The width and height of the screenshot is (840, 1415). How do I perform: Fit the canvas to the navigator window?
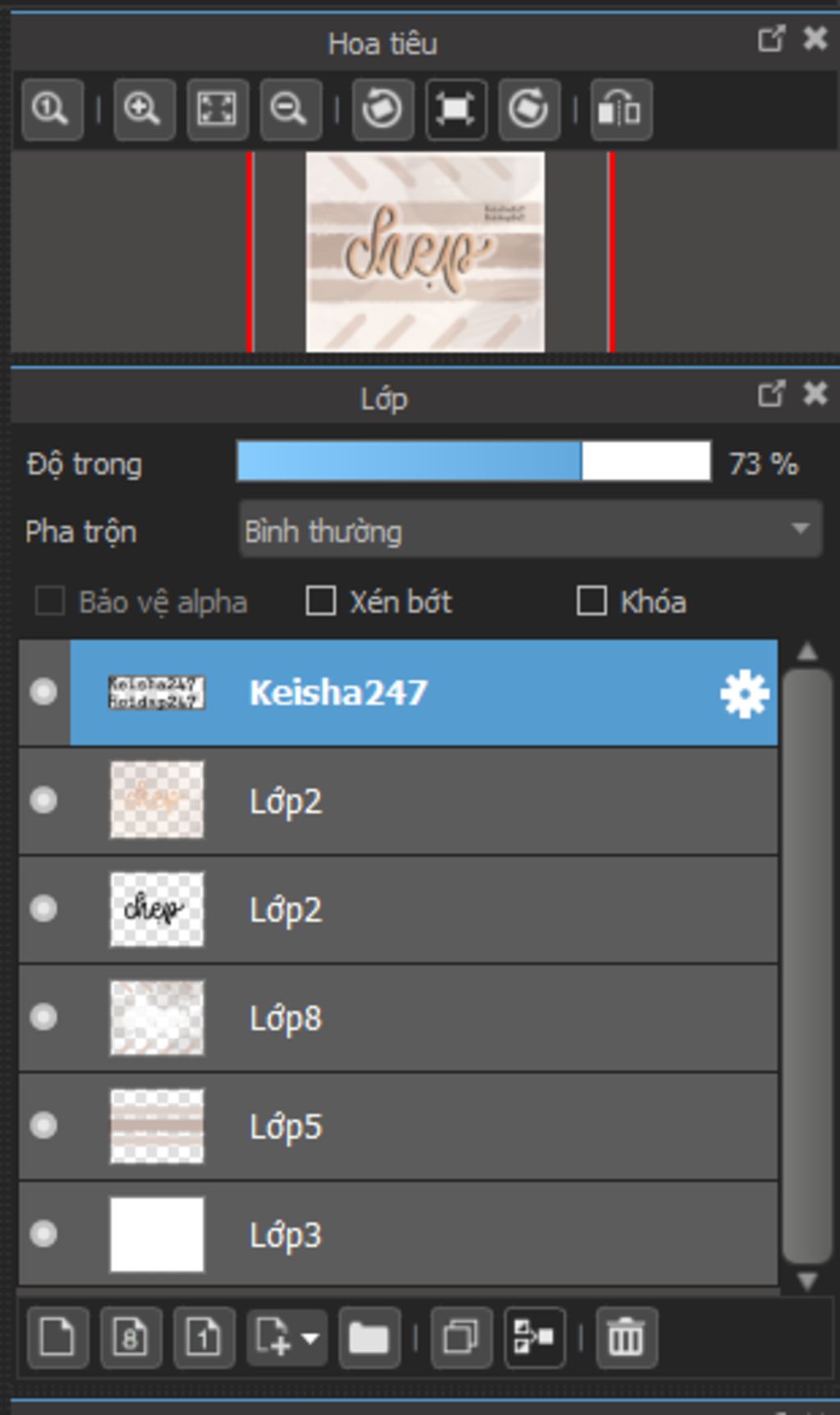point(217,109)
